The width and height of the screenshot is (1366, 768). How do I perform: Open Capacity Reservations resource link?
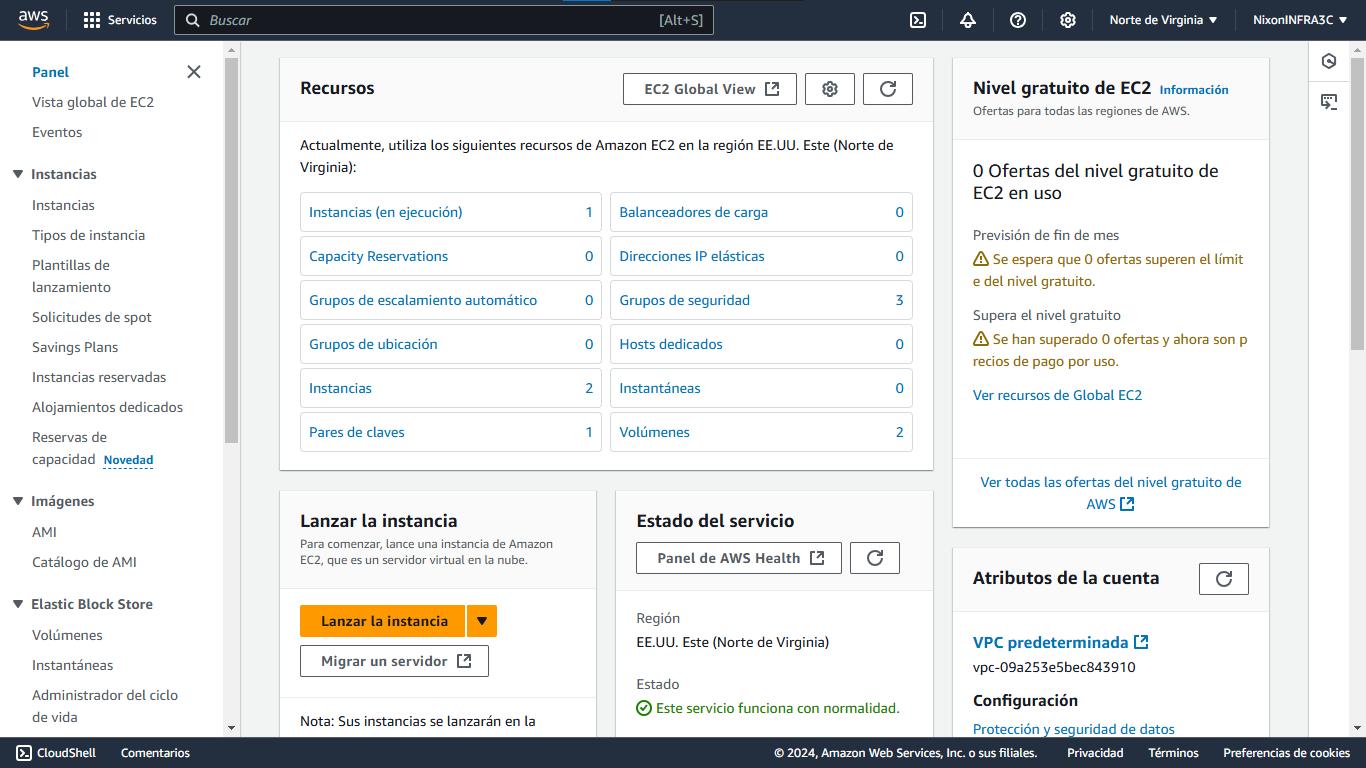[x=378, y=256]
